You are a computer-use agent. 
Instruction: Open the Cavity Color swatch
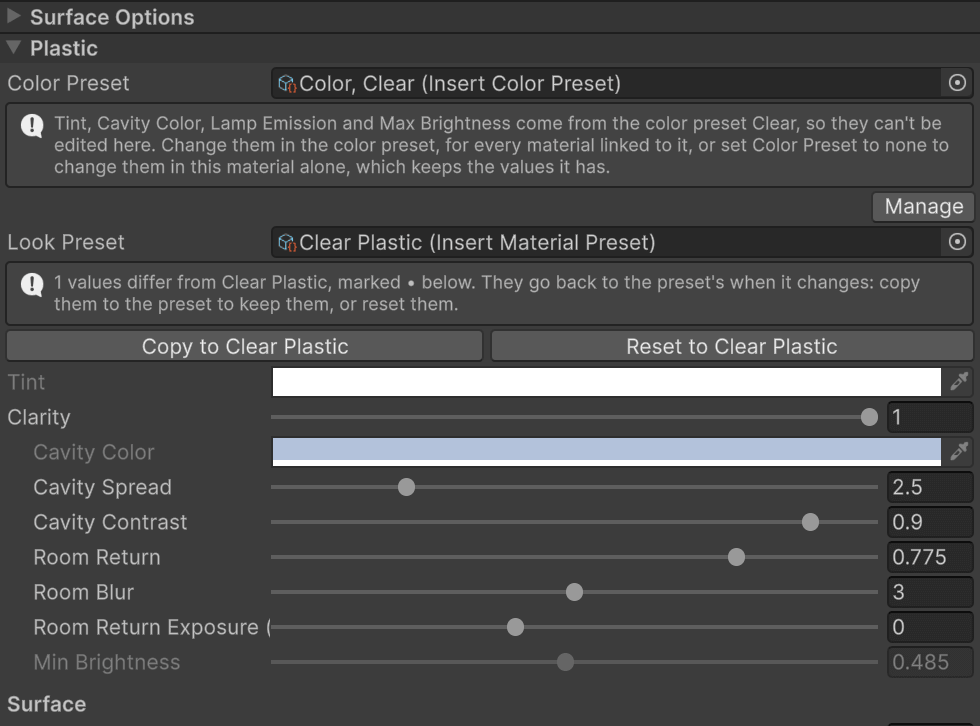(x=606, y=452)
